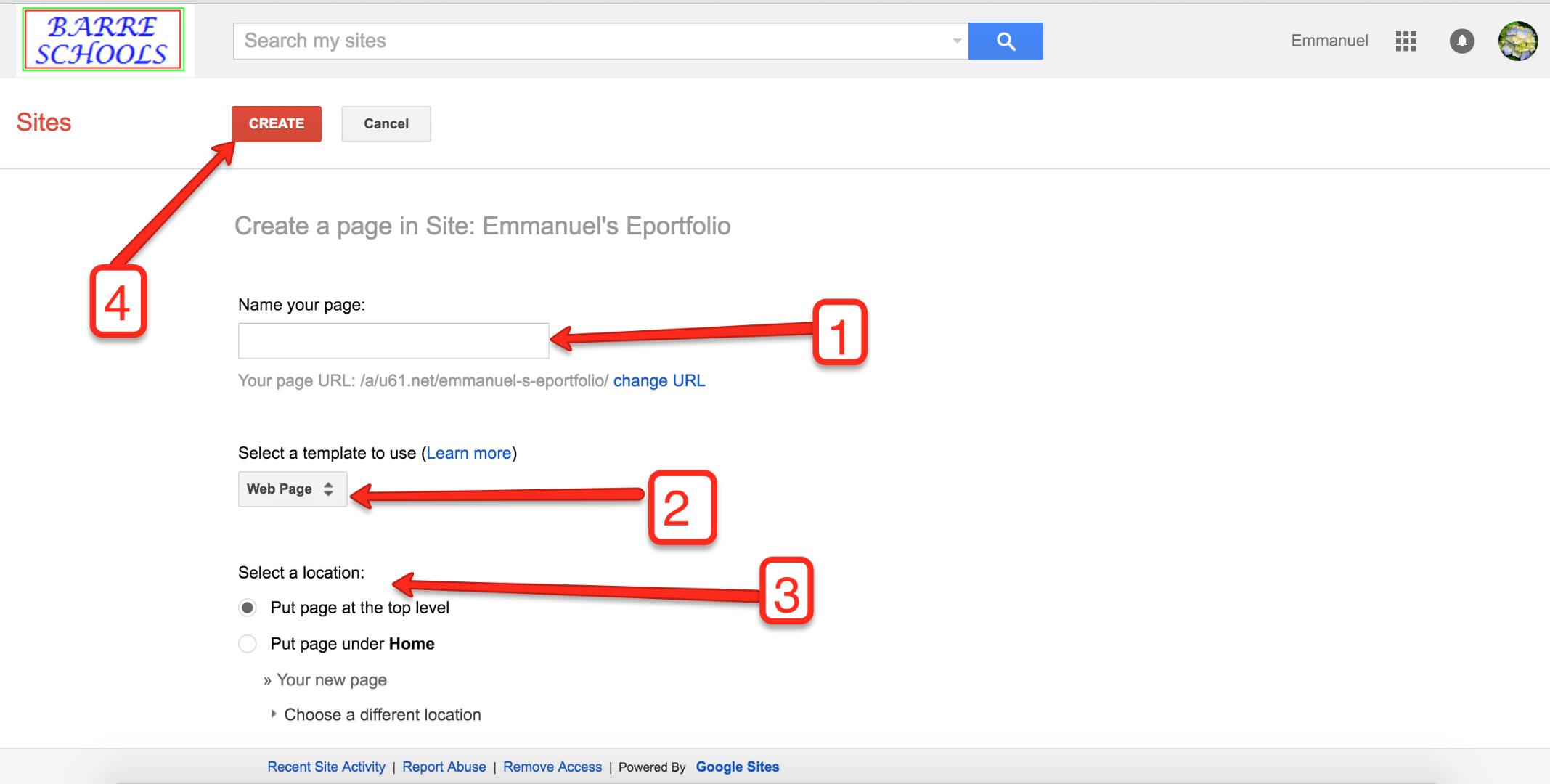Viewport: 1550px width, 784px height.
Task: Select 'Put page at the top level' option
Action: (x=248, y=608)
